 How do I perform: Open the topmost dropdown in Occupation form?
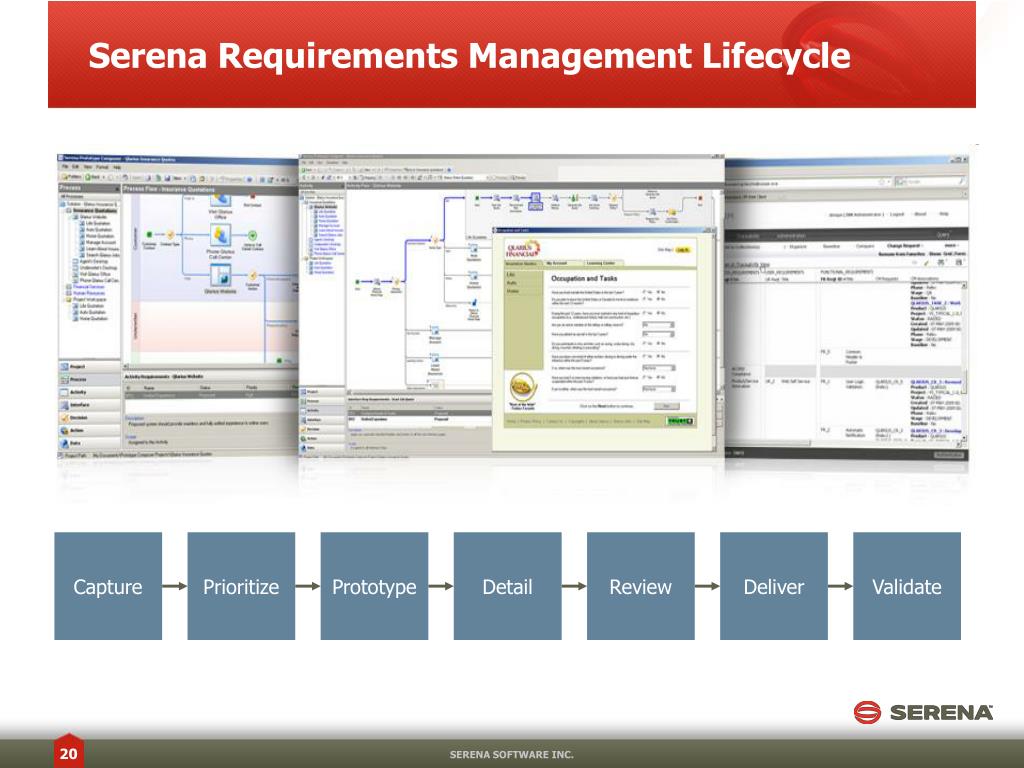[658, 325]
